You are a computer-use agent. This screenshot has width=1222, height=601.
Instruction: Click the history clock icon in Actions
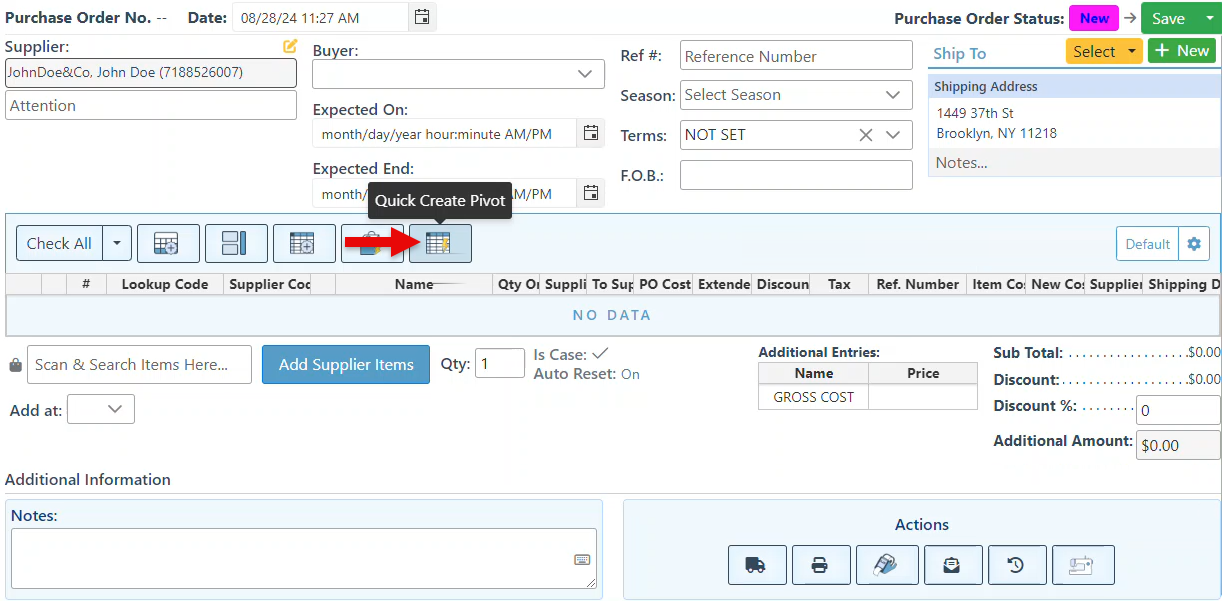point(1016,565)
